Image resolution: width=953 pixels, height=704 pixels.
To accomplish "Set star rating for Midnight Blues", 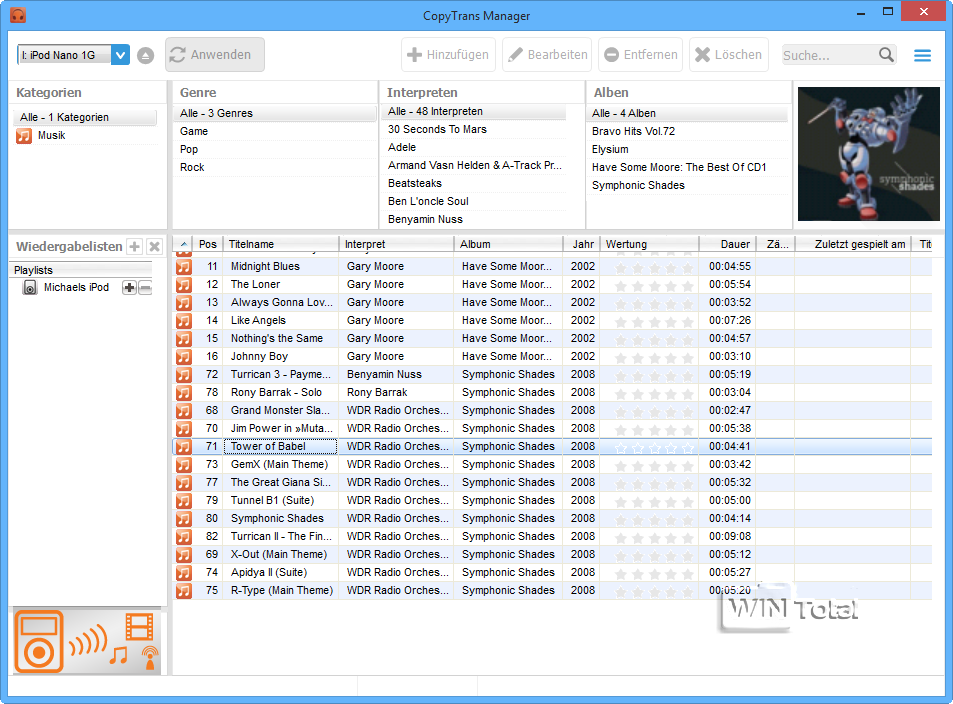I will 652,267.
